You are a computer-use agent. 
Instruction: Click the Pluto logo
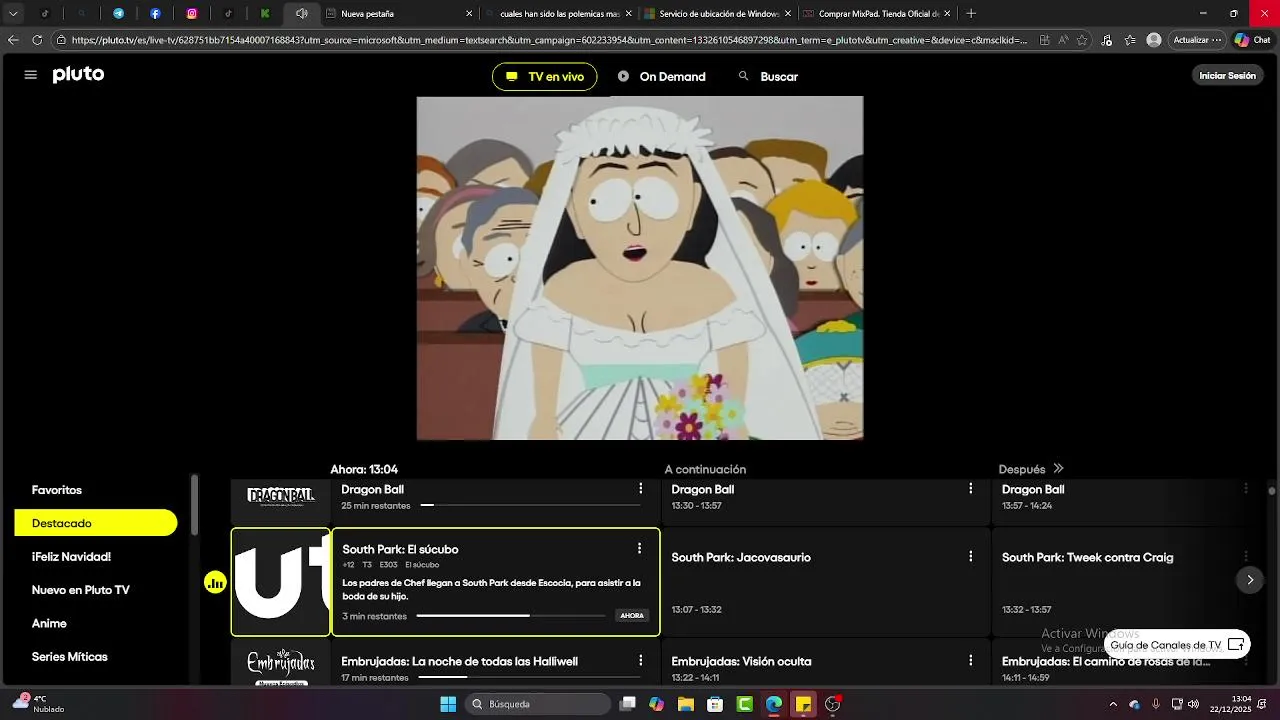tap(78, 75)
